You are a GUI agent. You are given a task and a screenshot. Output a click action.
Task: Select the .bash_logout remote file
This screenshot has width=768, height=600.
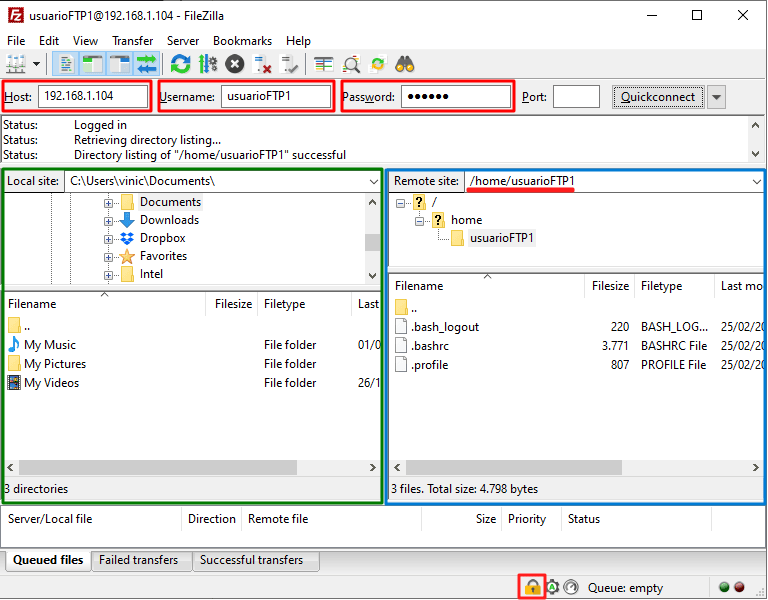coord(445,327)
